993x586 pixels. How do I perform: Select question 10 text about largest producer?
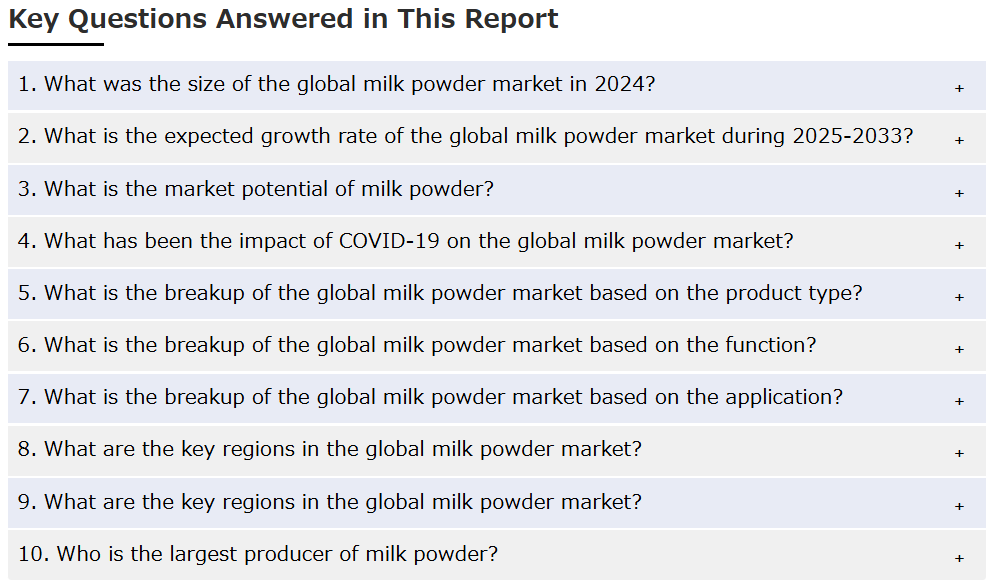point(258,554)
